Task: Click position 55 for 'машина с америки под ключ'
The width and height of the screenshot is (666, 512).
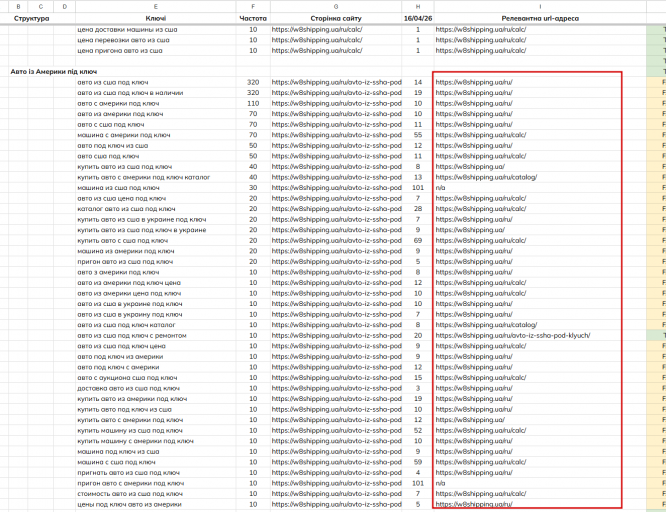Action: 418,135
